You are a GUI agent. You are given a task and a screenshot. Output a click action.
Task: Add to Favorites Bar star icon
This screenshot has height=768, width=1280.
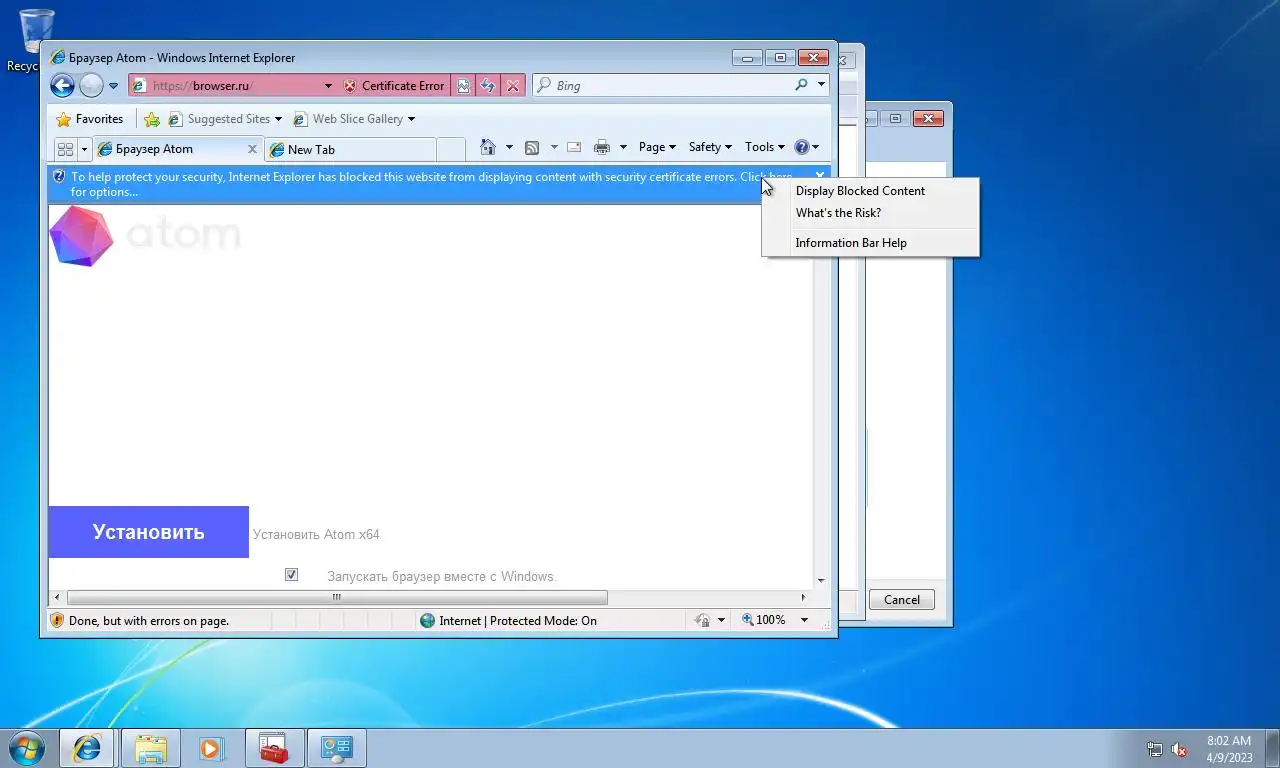pos(152,119)
